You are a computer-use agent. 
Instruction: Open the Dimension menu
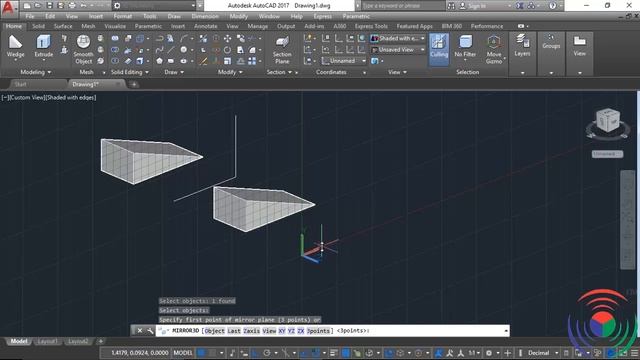pyautogui.click(x=205, y=16)
